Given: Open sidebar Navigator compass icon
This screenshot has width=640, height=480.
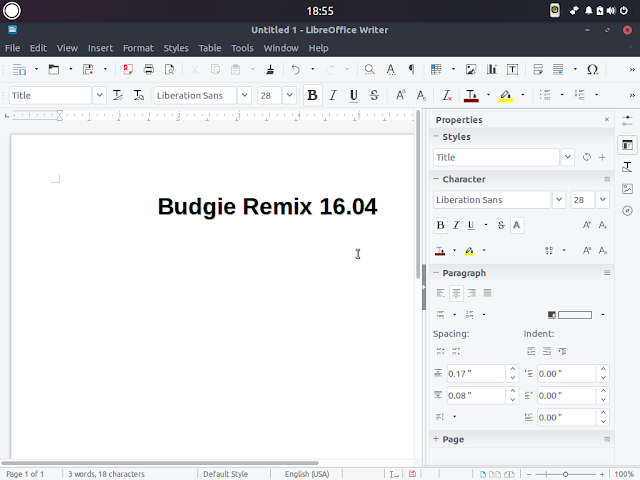Looking at the screenshot, I should pos(627,211).
